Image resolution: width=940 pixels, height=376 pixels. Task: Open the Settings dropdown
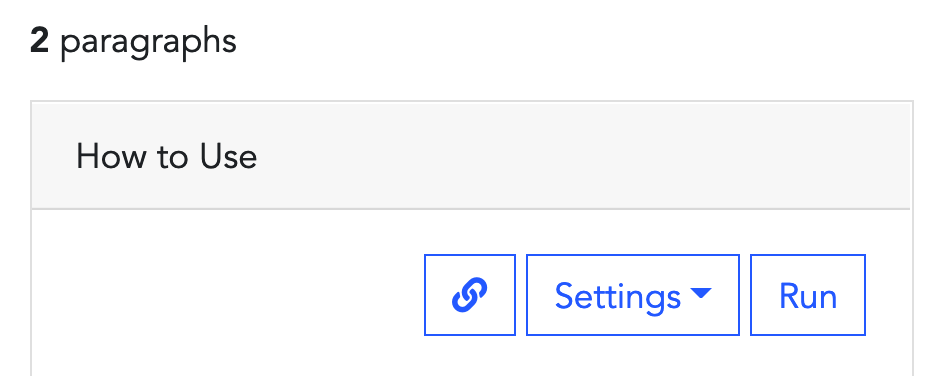pos(632,294)
